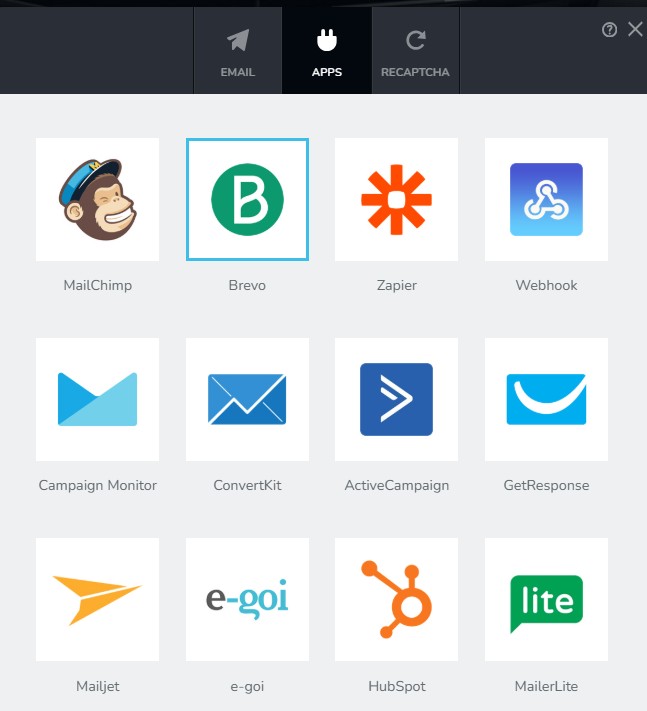Click the ConvertKit label text
Image resolution: width=647 pixels, height=711 pixels.
pos(247,485)
